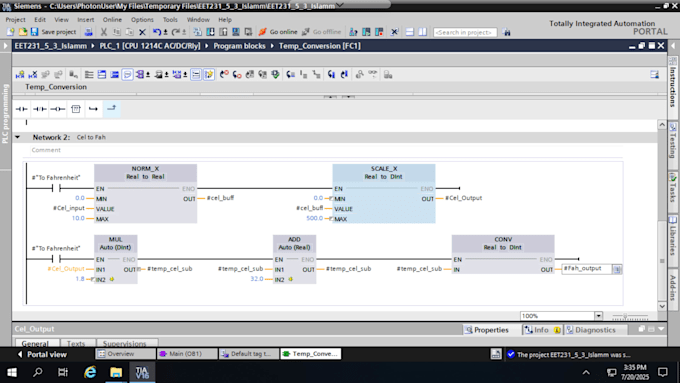Insert a coil assignment
The image size is (680, 383).
click(x=57, y=109)
